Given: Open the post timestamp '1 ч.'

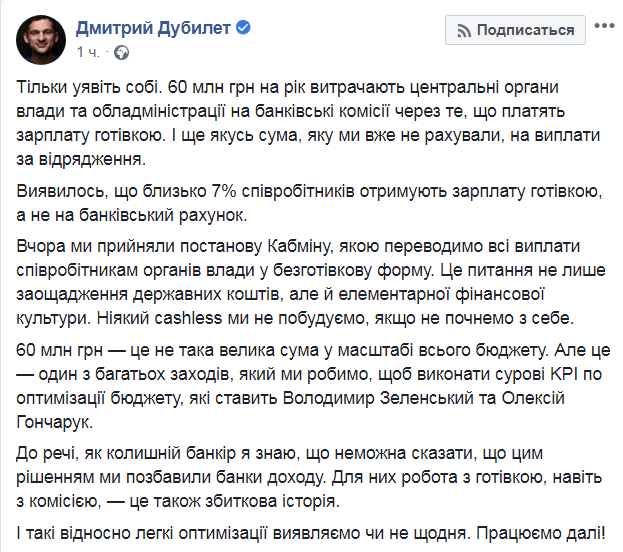Looking at the screenshot, I should (87, 51).
